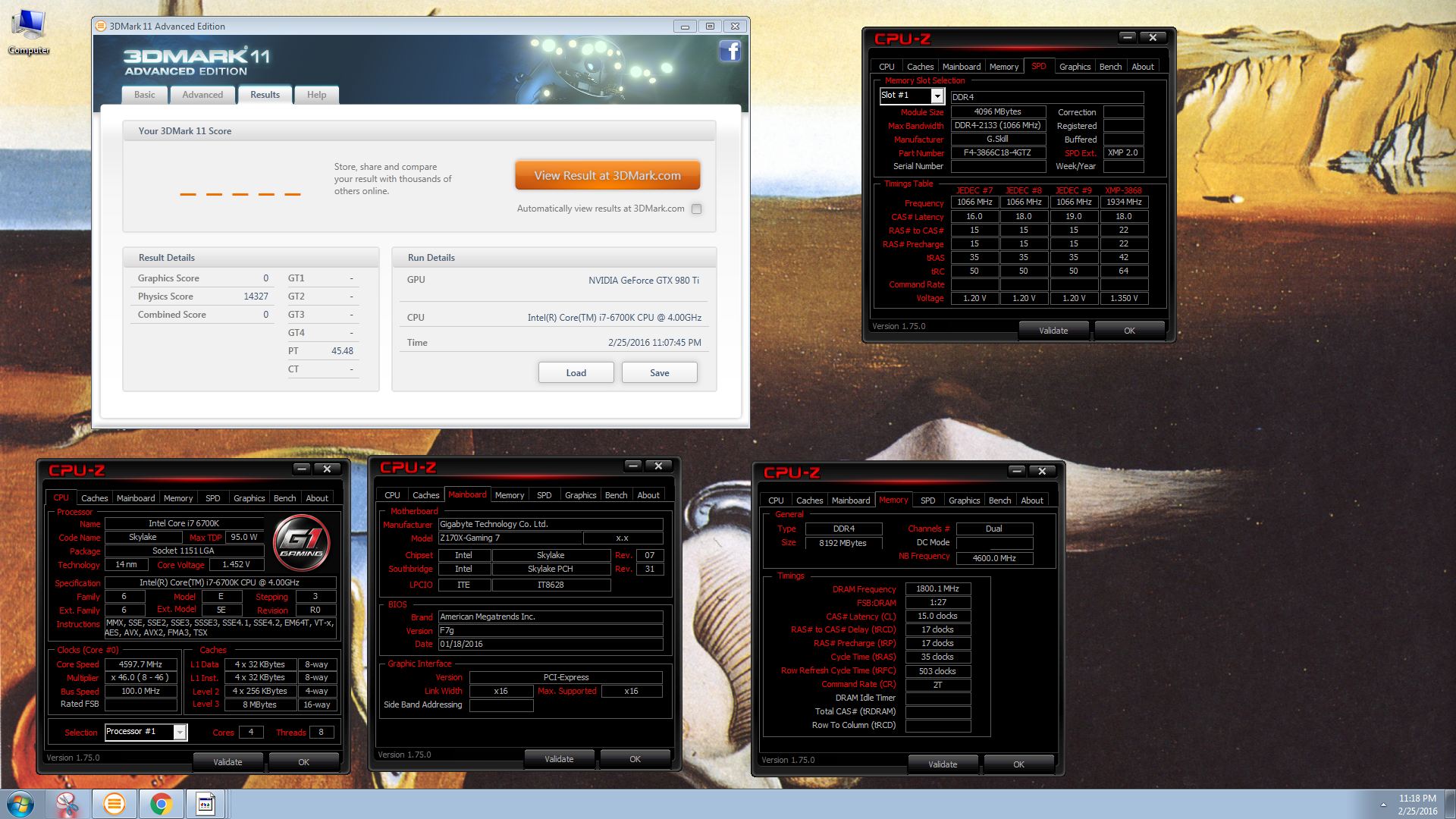The width and height of the screenshot is (1456, 819).
Task: Click the taskbar clock showing 11:18 PM
Action: (1417, 799)
